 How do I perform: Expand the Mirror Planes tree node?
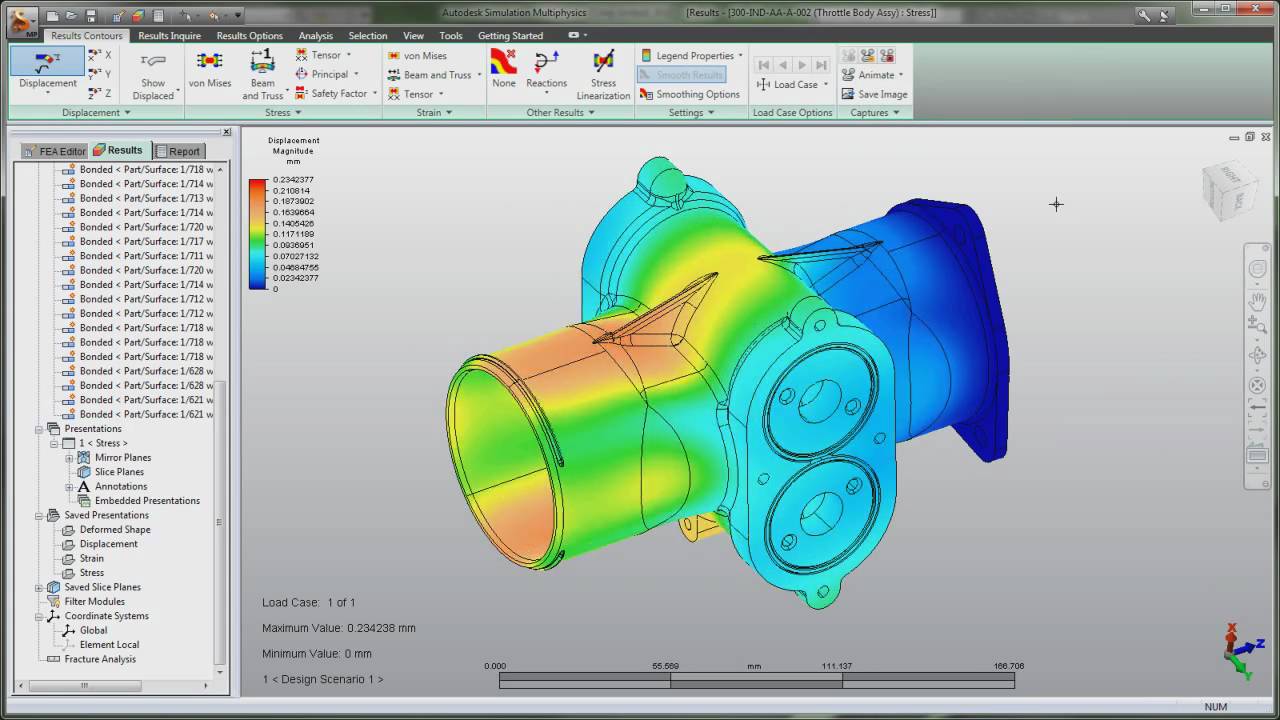(x=69, y=458)
